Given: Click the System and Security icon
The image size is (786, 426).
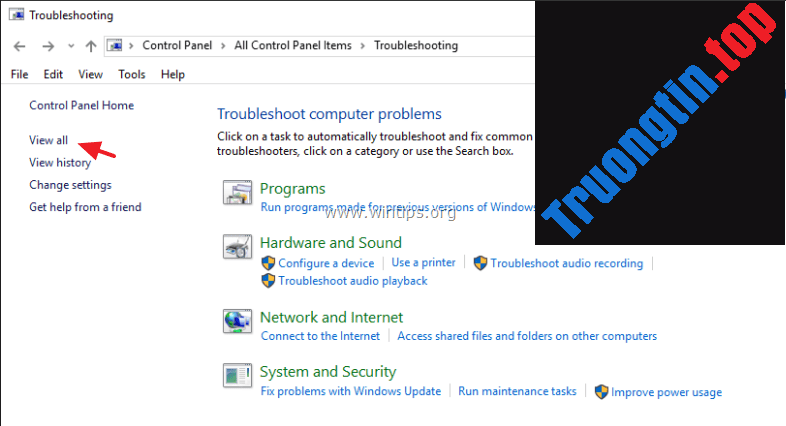Looking at the screenshot, I should [237, 376].
